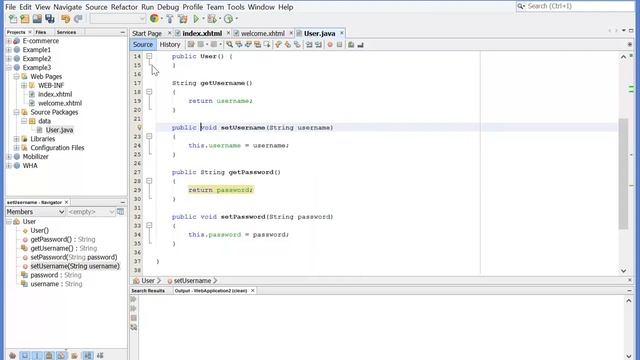The height and width of the screenshot is (360, 640).
Task: Click the Next Bookmark editor icon
Action: tap(288, 44)
